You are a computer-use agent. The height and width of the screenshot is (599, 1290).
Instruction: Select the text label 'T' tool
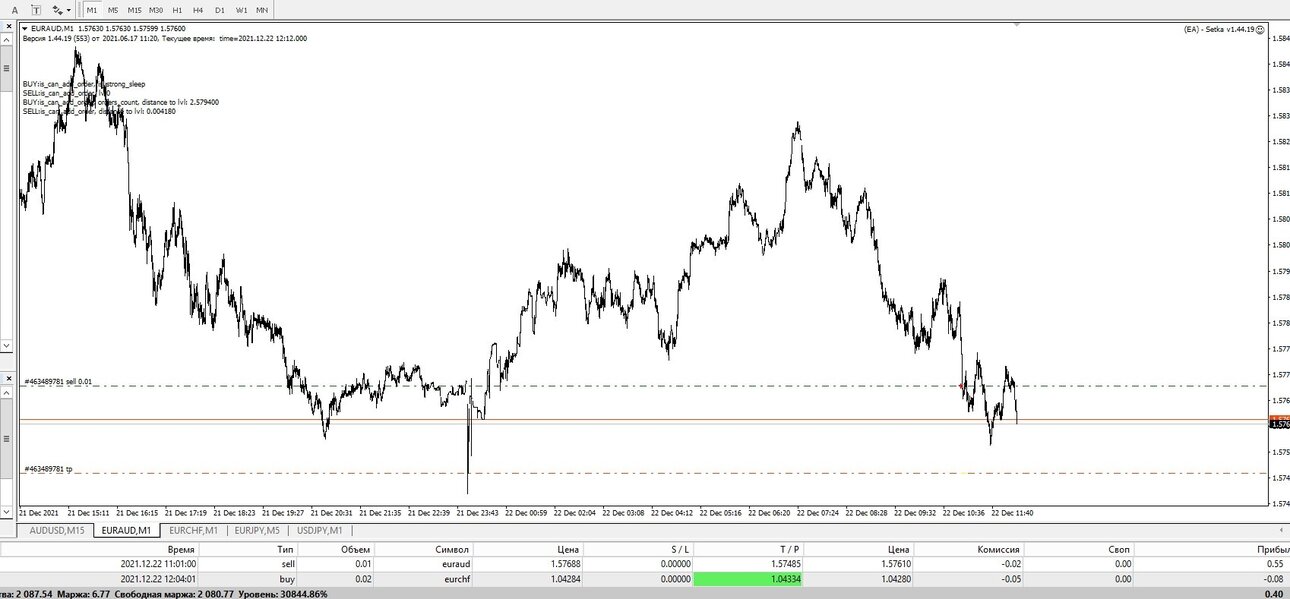coord(35,9)
